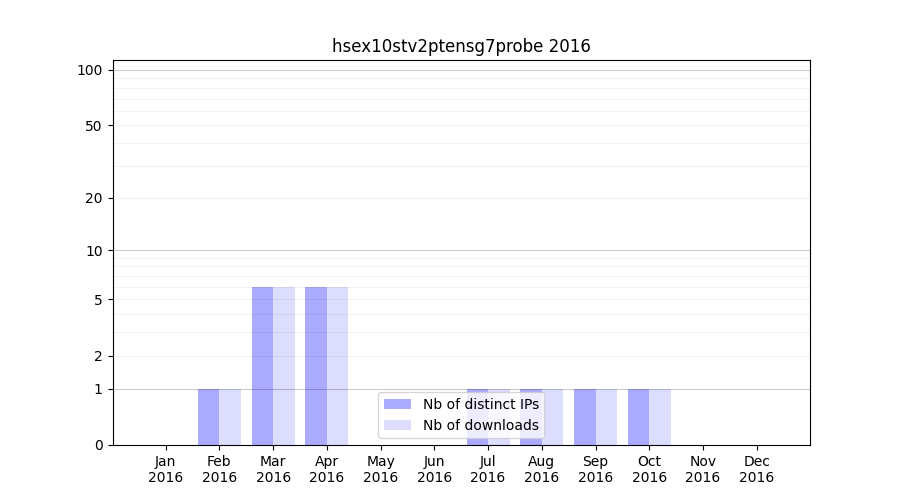
Task: Click the Nov 2016 x-axis label
Action: click(703, 469)
